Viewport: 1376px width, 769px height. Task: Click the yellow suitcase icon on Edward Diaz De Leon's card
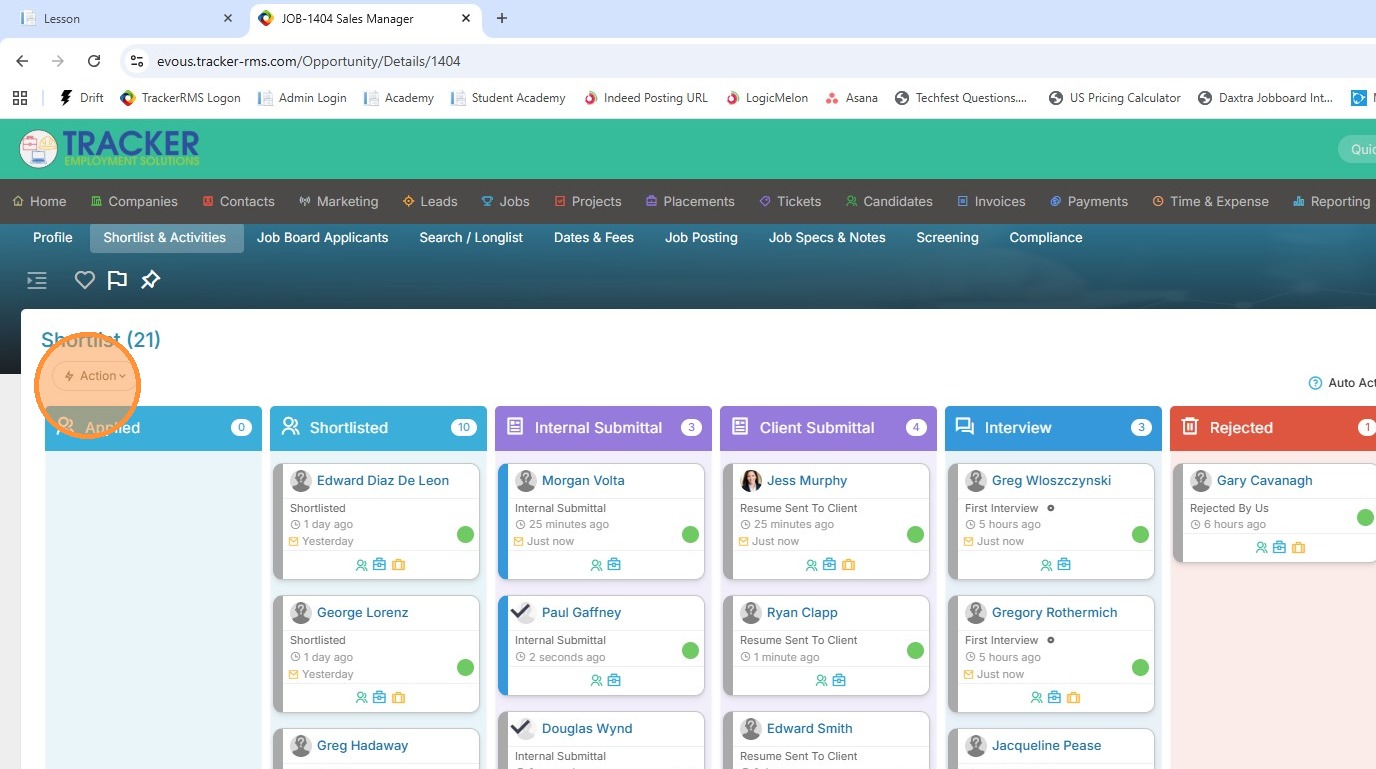(x=398, y=565)
